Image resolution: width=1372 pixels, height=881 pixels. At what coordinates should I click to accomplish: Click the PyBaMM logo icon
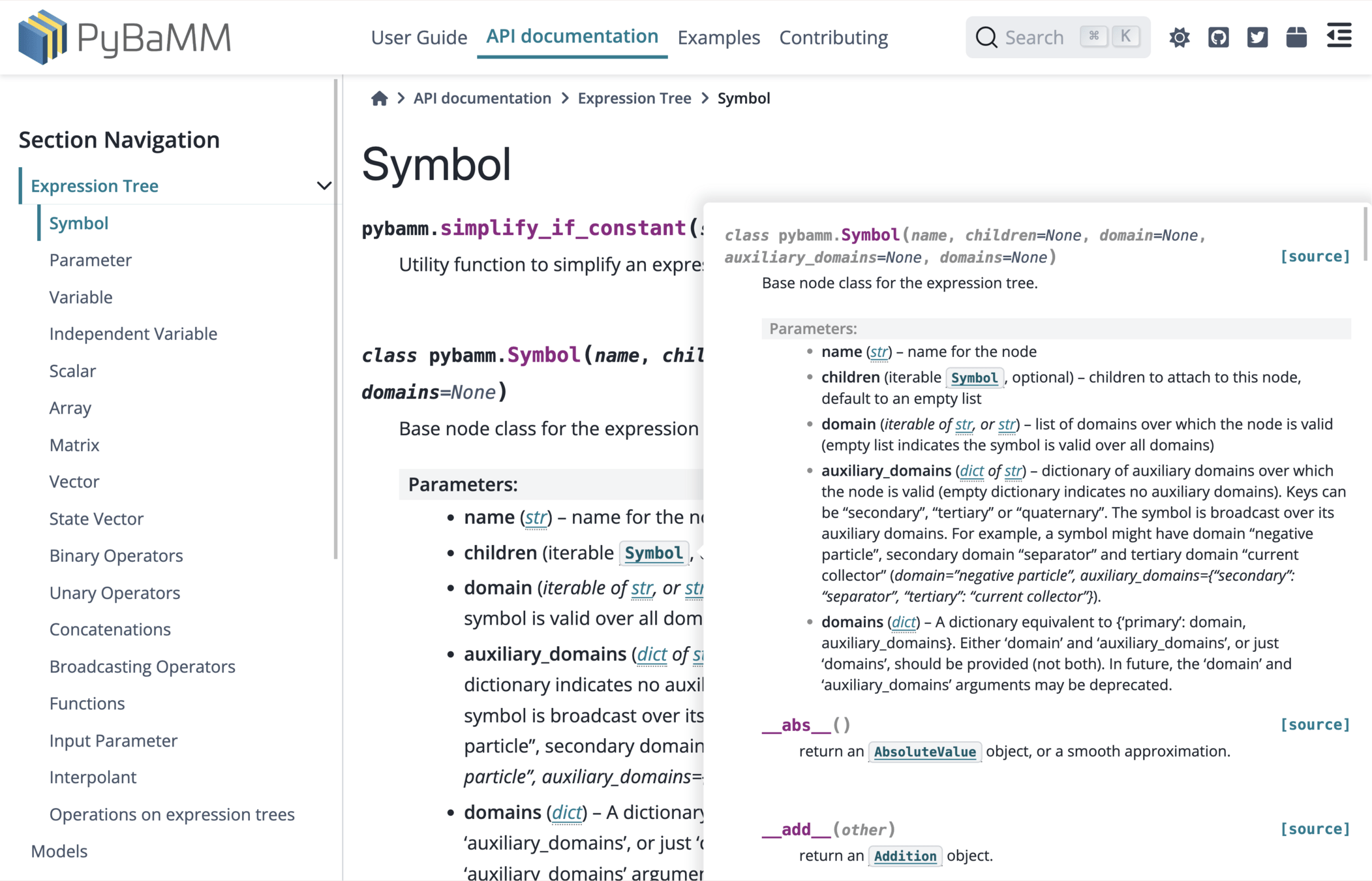tap(42, 37)
